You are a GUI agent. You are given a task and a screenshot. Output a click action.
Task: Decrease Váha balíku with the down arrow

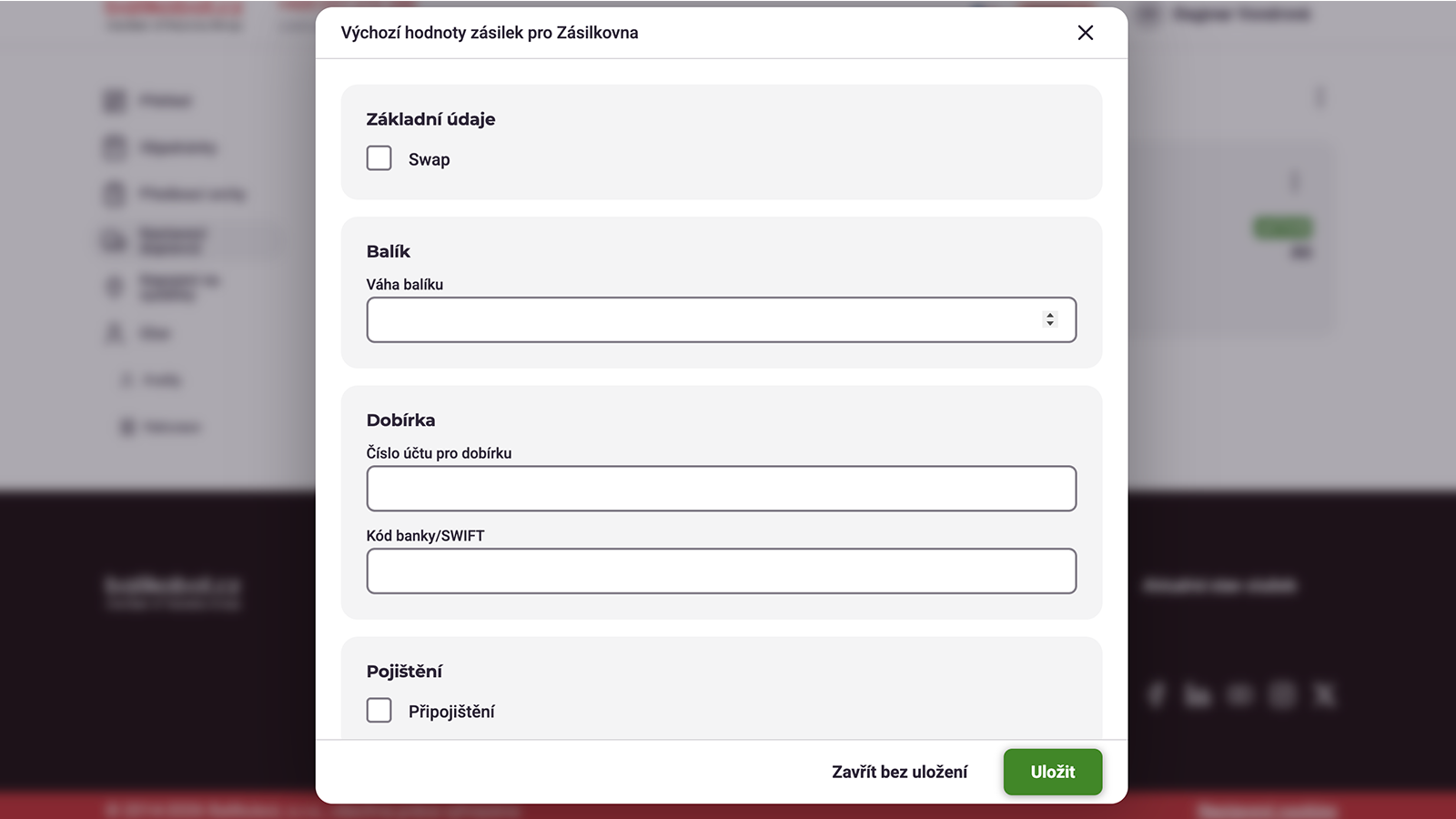(x=1050, y=324)
